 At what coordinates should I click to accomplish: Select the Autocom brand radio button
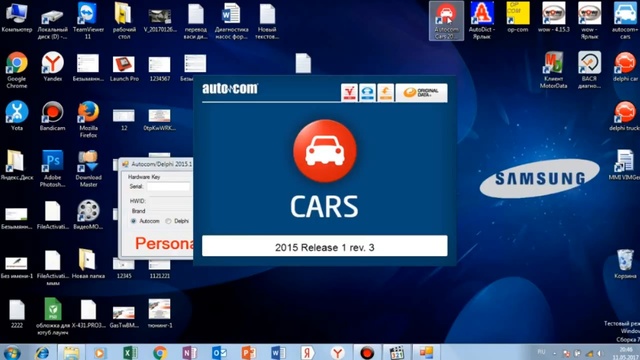coord(133,221)
